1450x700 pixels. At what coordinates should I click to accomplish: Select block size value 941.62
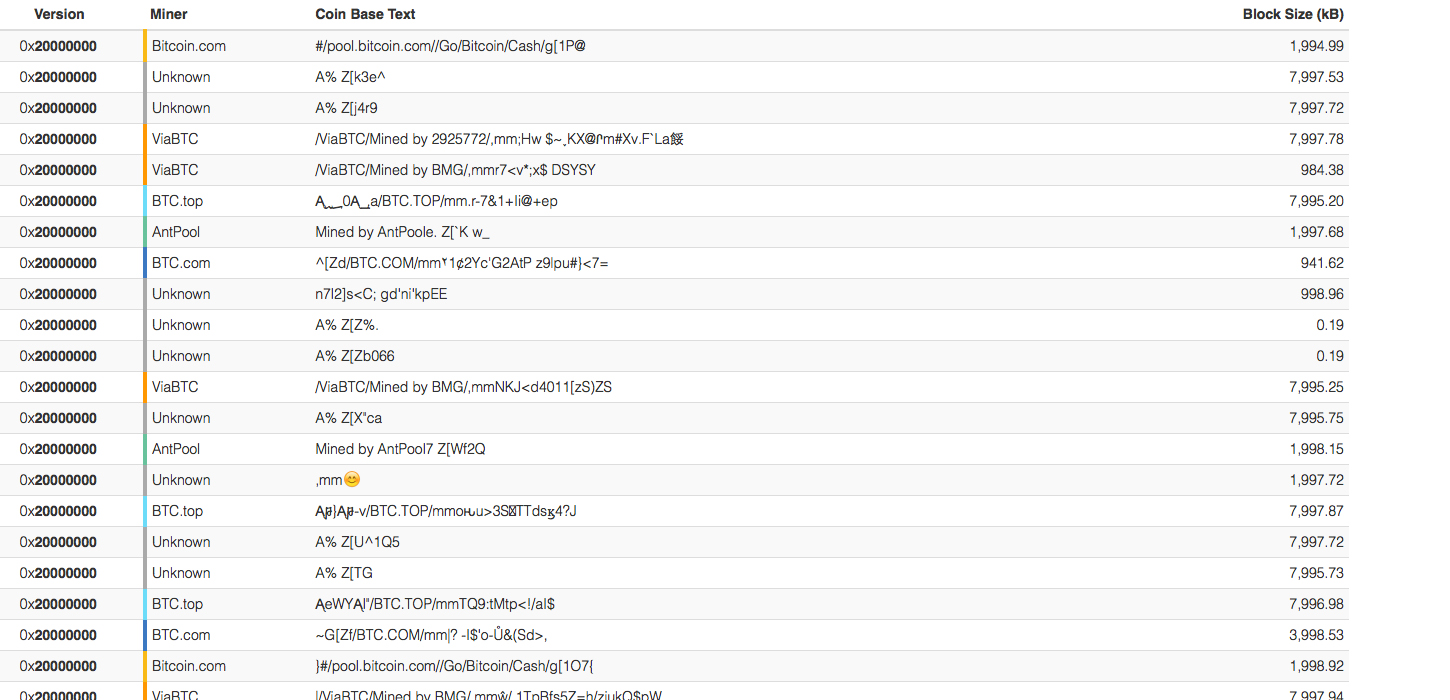point(1322,263)
